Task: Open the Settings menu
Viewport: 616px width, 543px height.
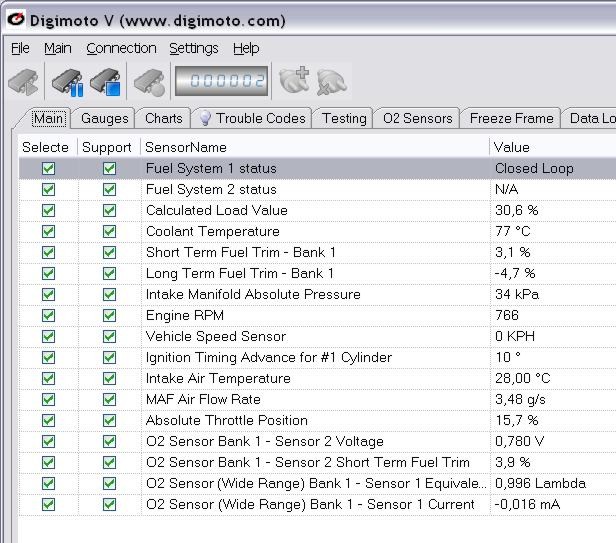Action: [x=193, y=48]
